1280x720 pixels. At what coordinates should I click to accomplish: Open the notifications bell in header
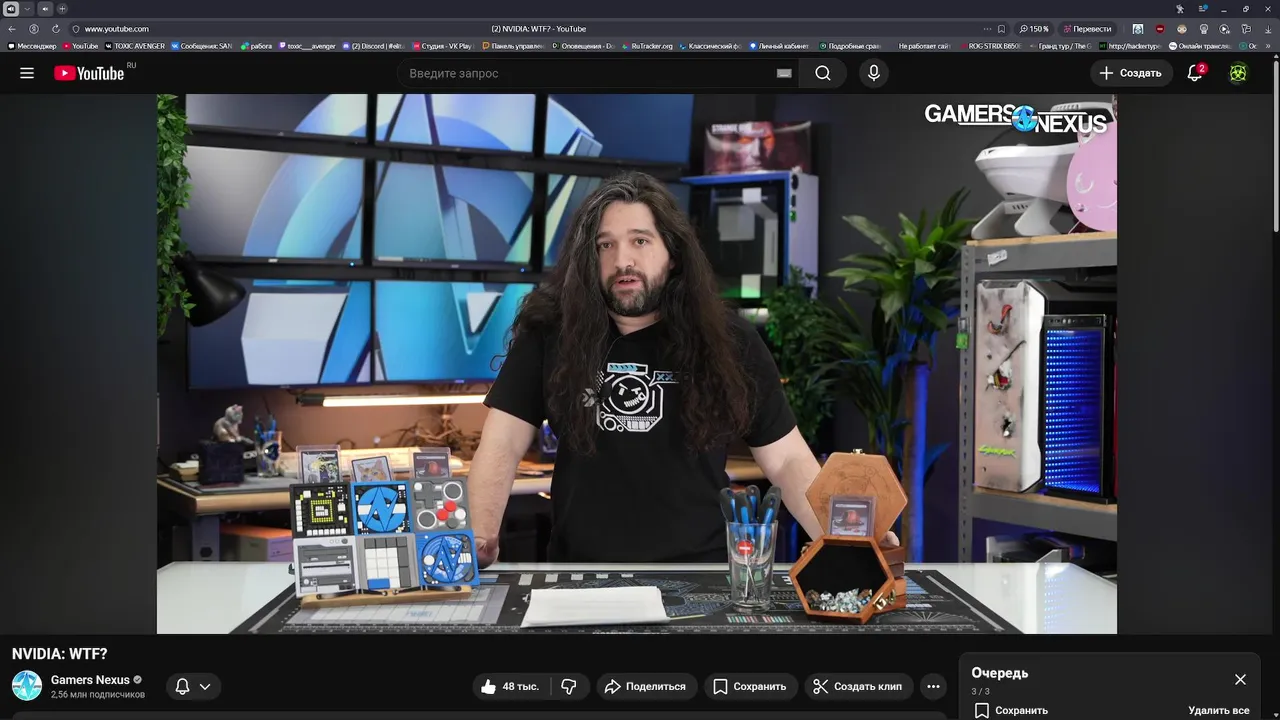(x=1195, y=73)
